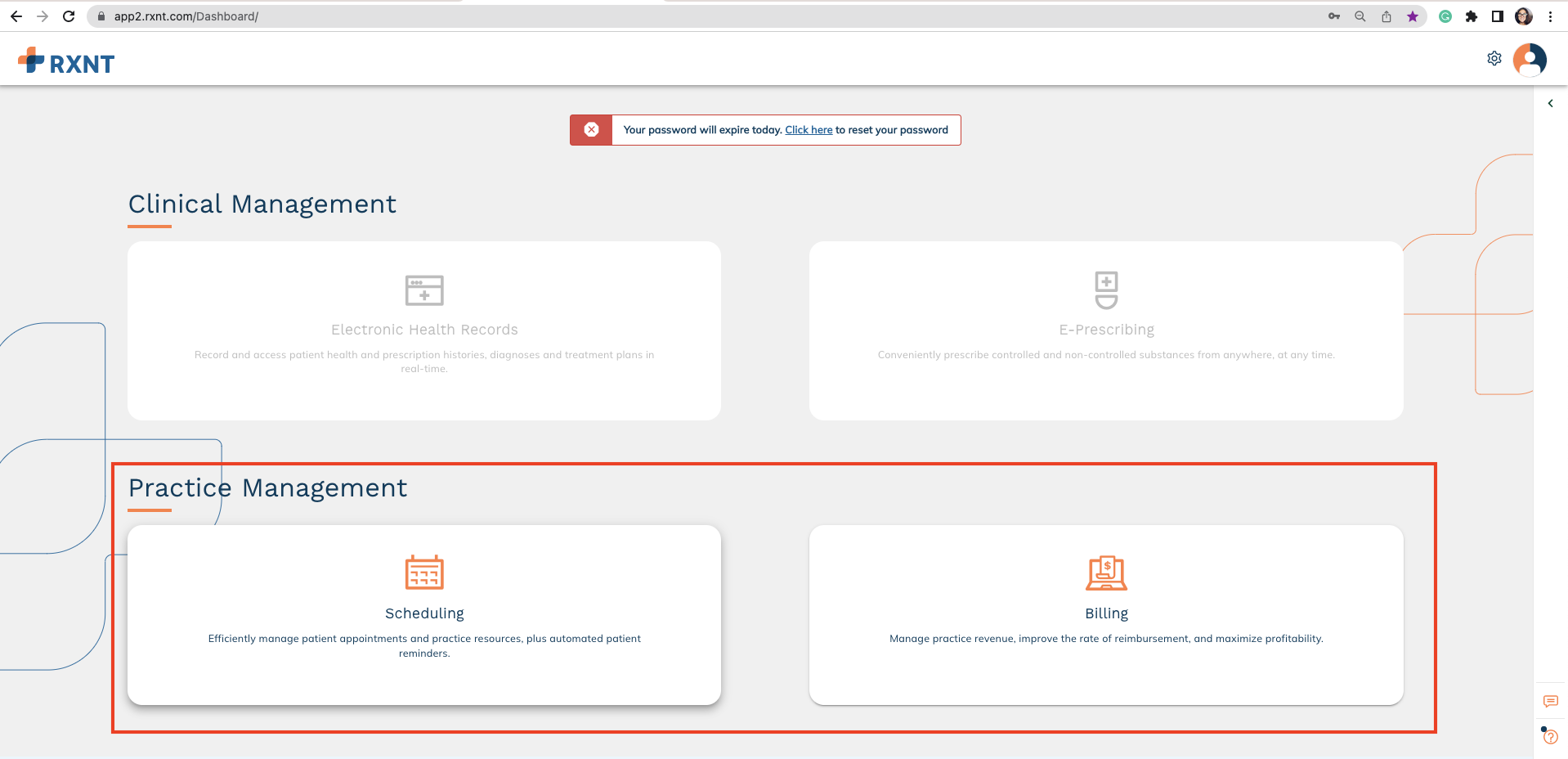Screen dimensions: 1568x759
Task: Open the settings gear icon
Action: point(1494,59)
